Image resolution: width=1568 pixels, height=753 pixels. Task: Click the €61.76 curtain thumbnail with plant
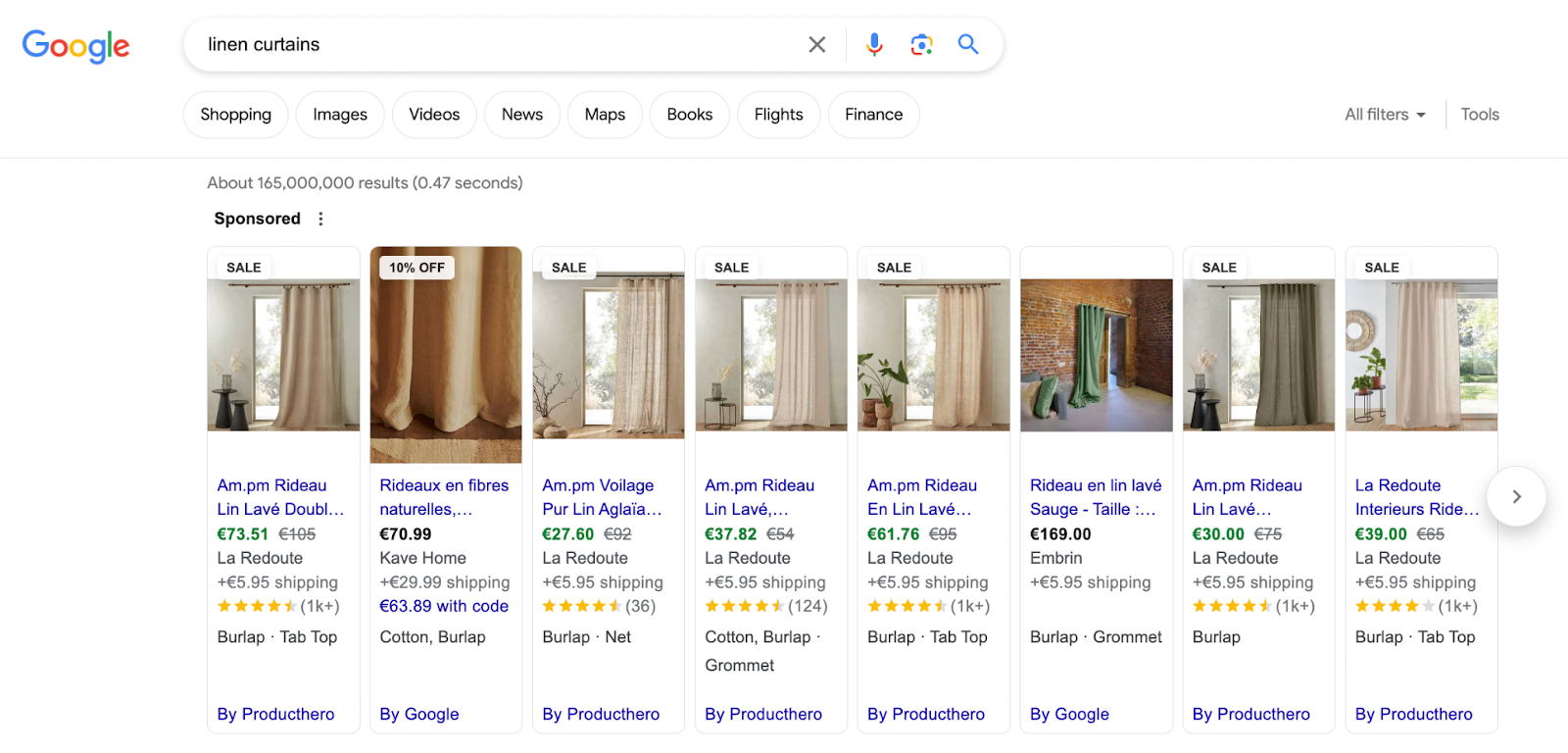tap(934, 355)
